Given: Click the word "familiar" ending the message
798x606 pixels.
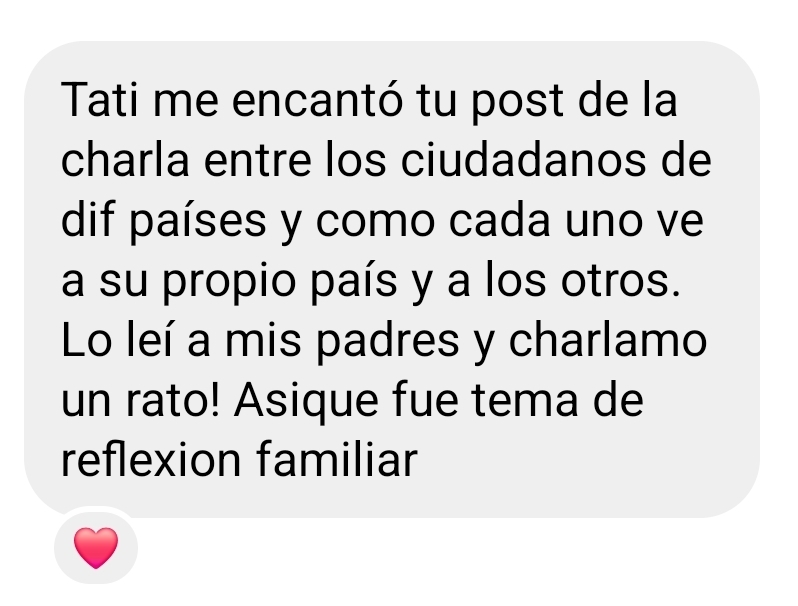Looking at the screenshot, I should pos(336,459).
